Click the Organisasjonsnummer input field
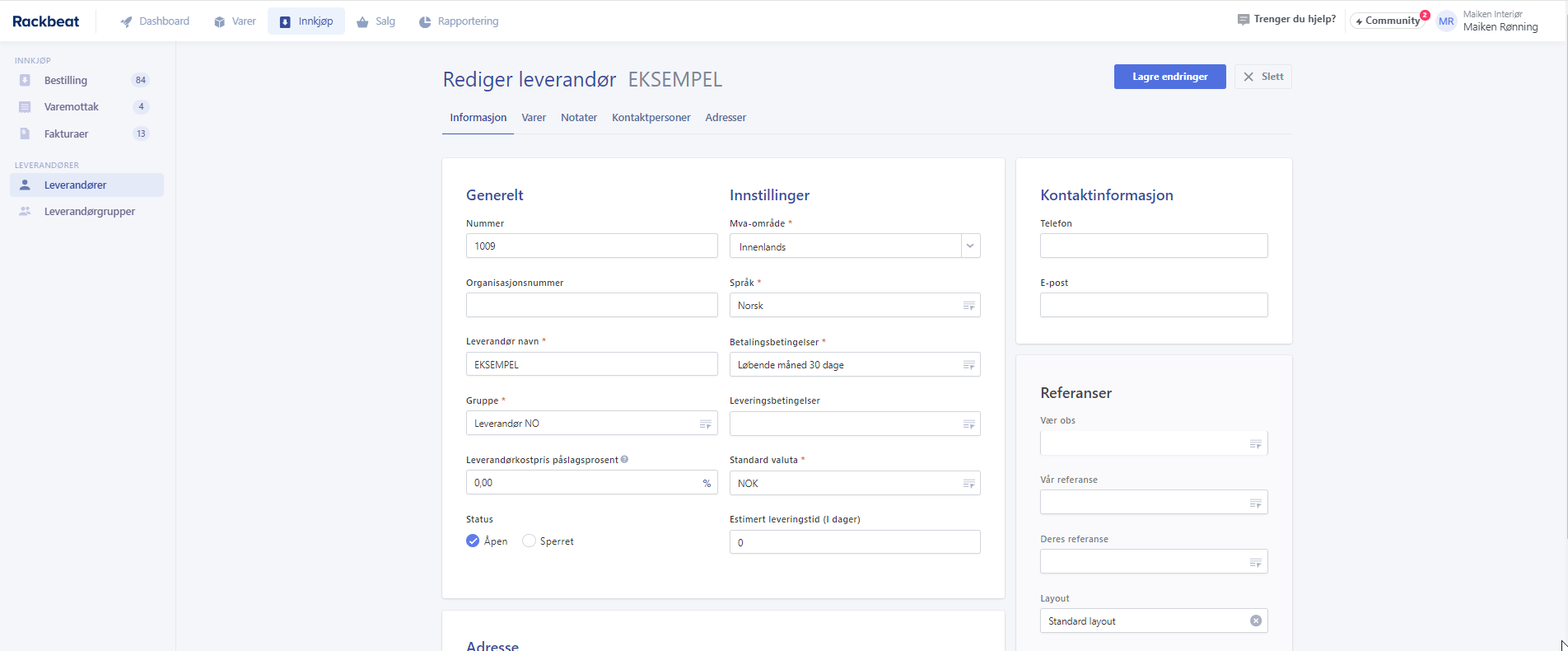Image resolution: width=1568 pixels, height=651 pixels. (x=591, y=305)
